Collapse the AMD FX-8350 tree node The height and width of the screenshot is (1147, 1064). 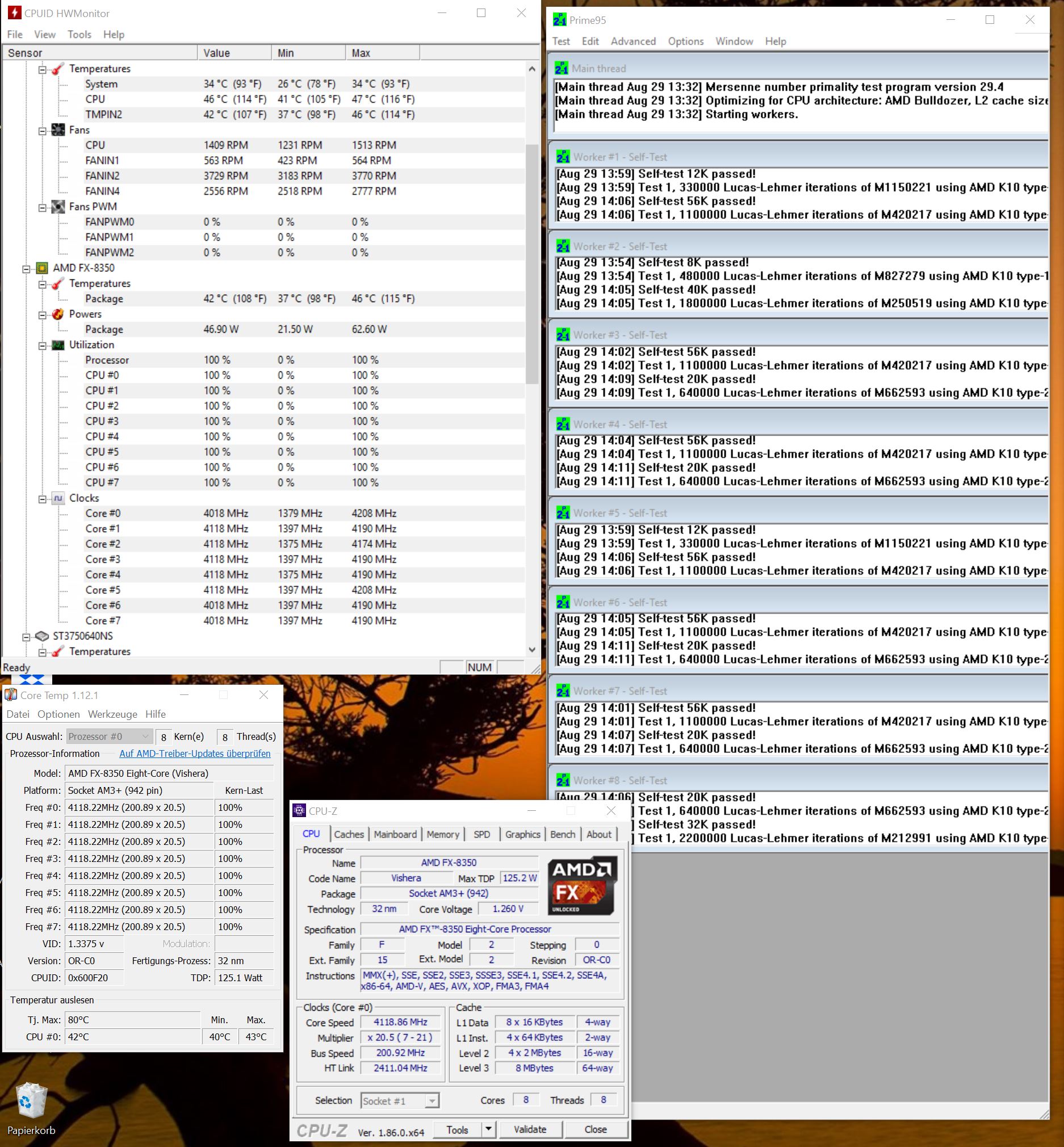click(26, 269)
